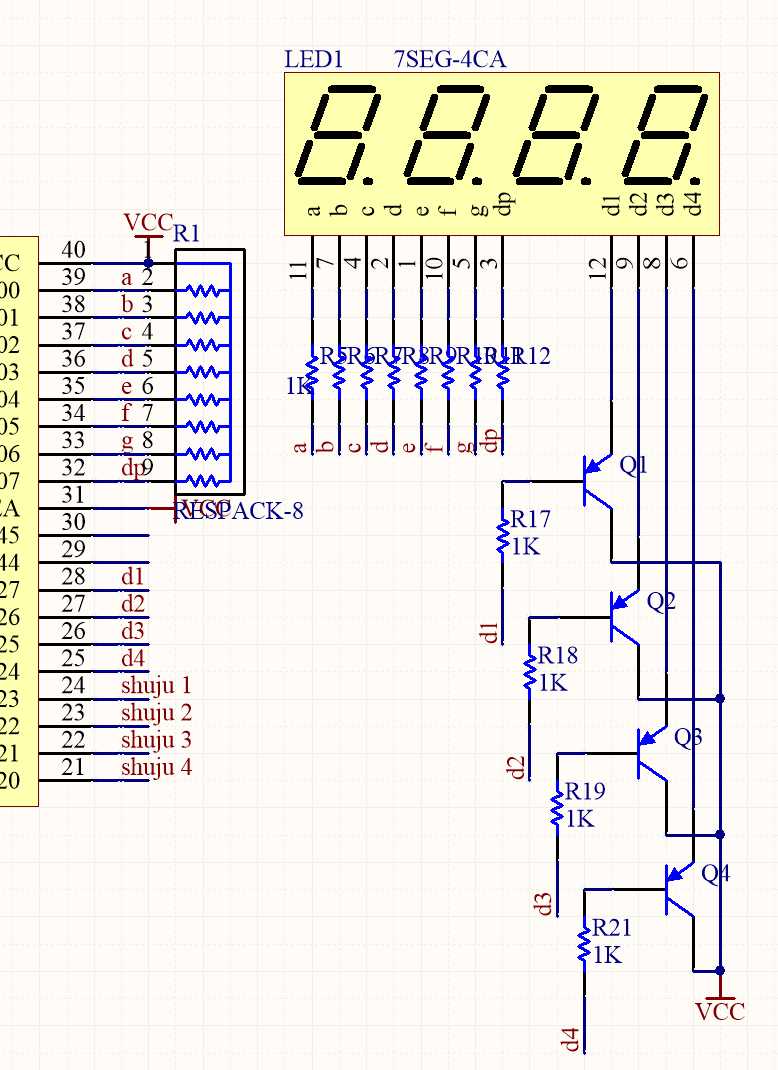Click LED1 pin number 9

click(624, 263)
